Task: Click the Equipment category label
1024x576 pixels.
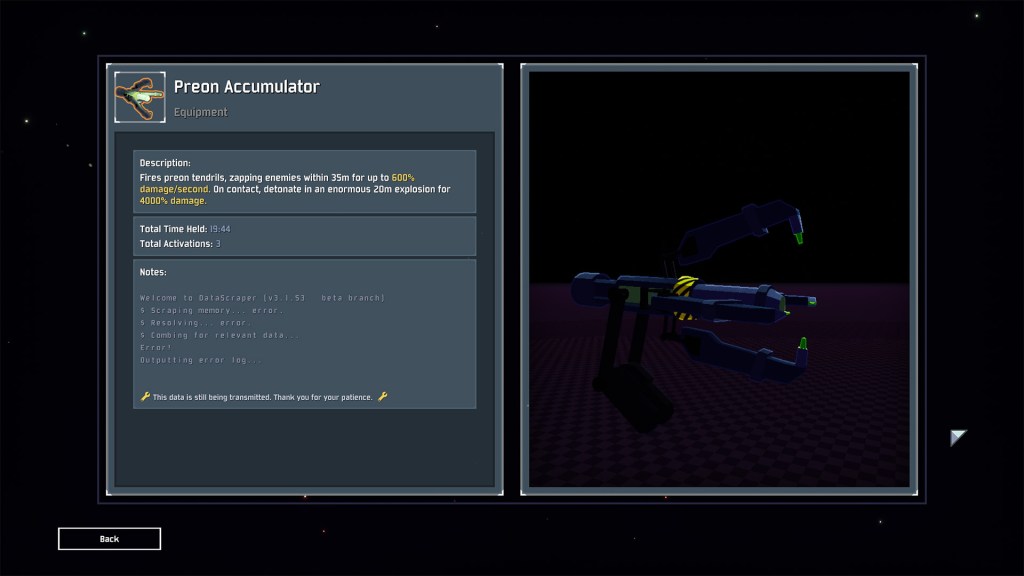Action: (200, 112)
